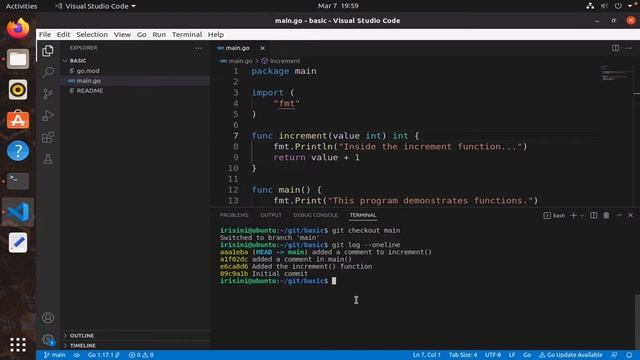Open the errors and warnings status indicator

(141, 355)
